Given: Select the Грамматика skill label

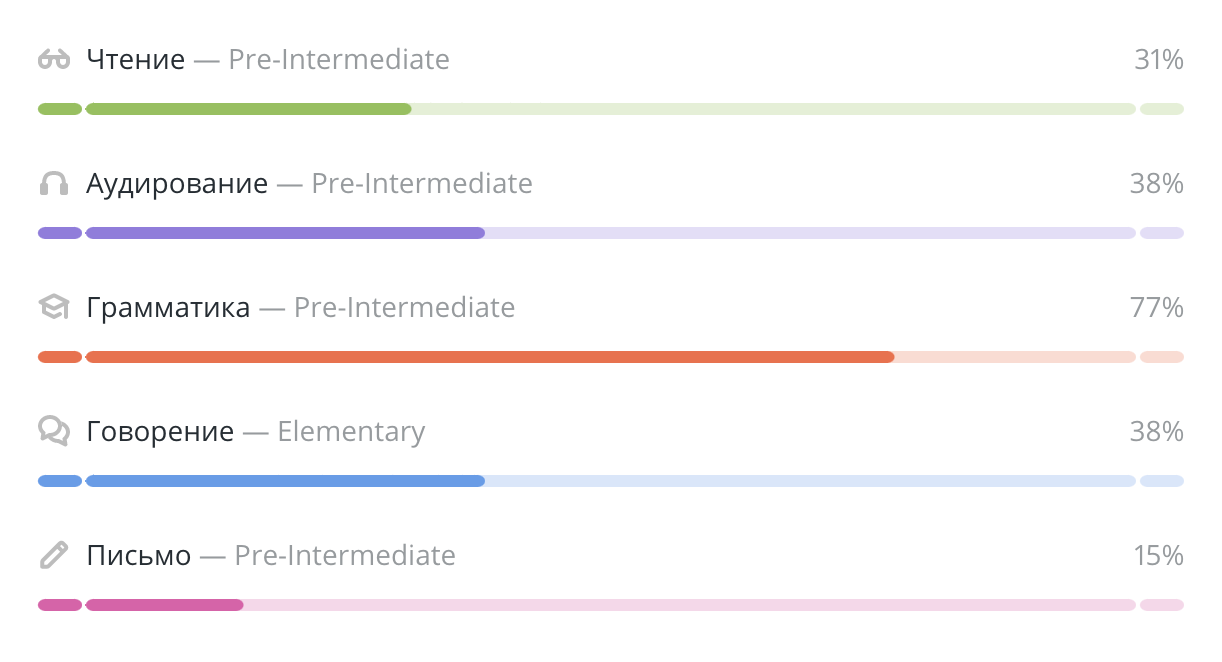Looking at the screenshot, I should pyautogui.click(x=168, y=308).
